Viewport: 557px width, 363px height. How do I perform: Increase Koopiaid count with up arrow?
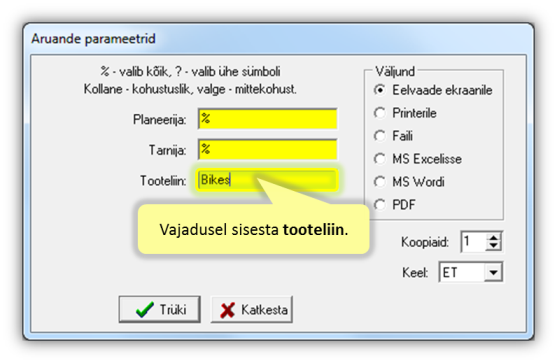493,237
